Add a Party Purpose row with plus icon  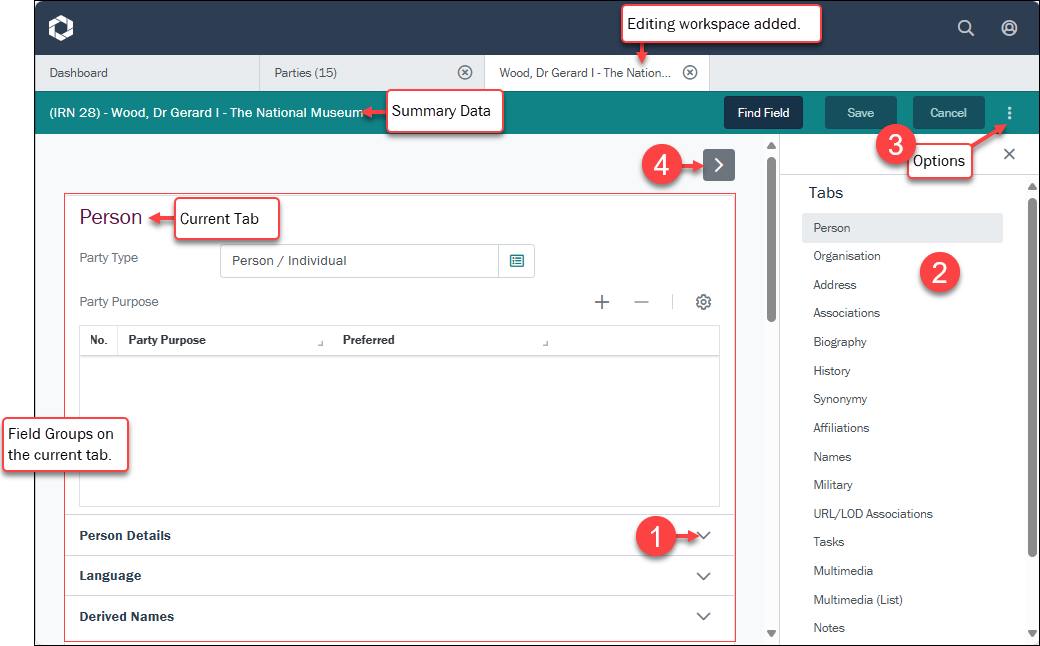click(x=602, y=302)
